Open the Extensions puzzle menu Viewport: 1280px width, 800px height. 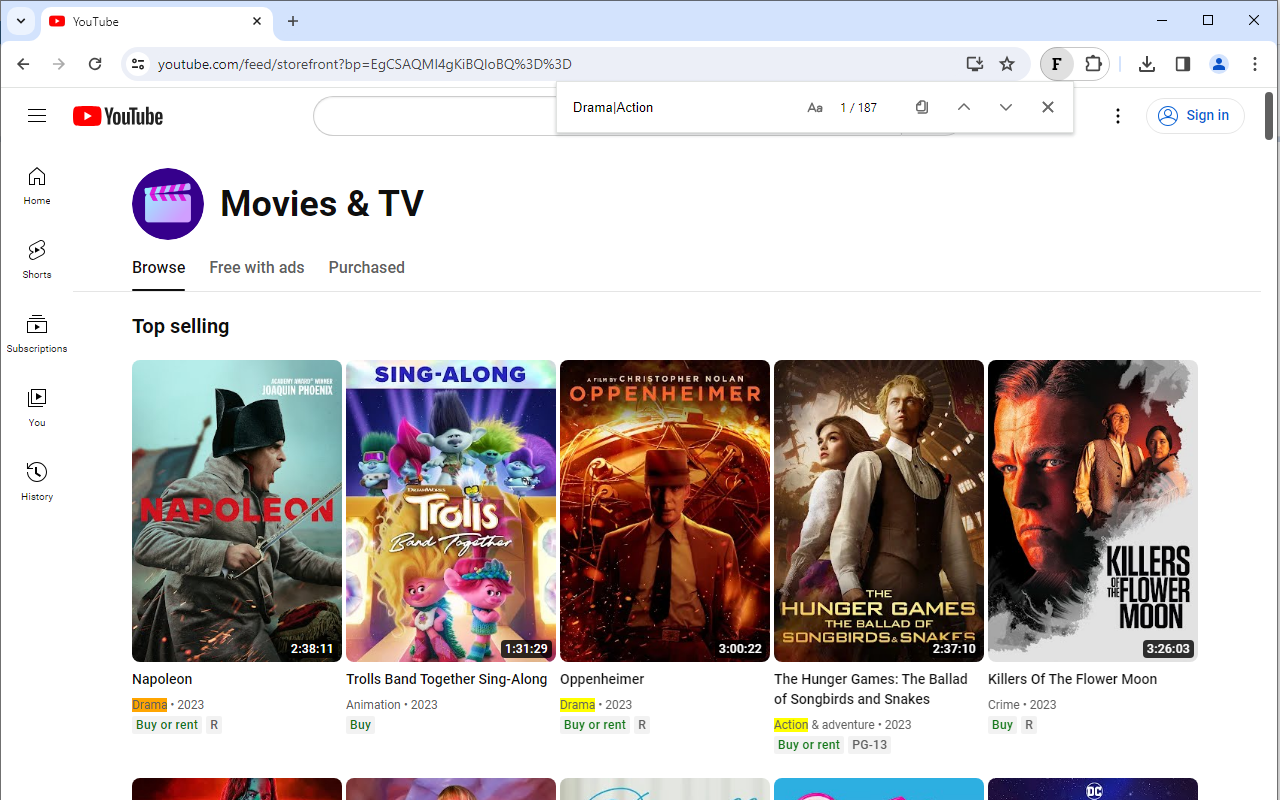pos(1093,64)
